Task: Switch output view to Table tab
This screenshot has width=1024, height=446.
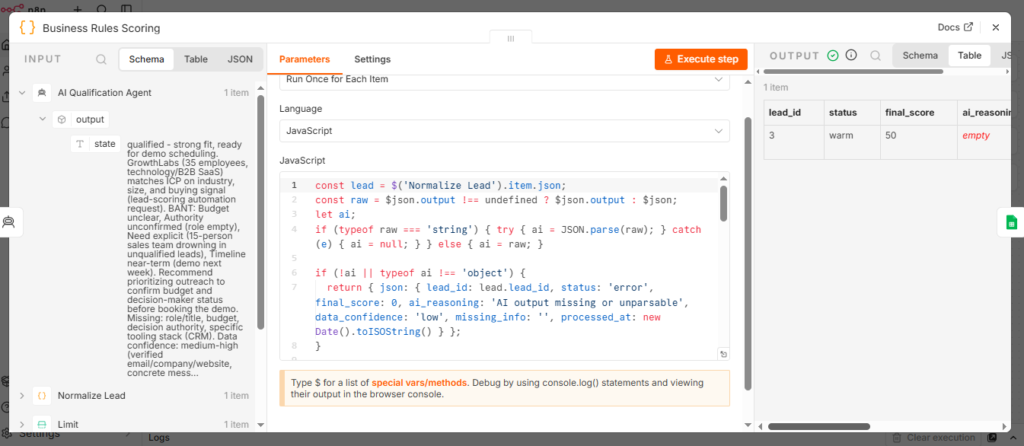Action: (x=970, y=56)
